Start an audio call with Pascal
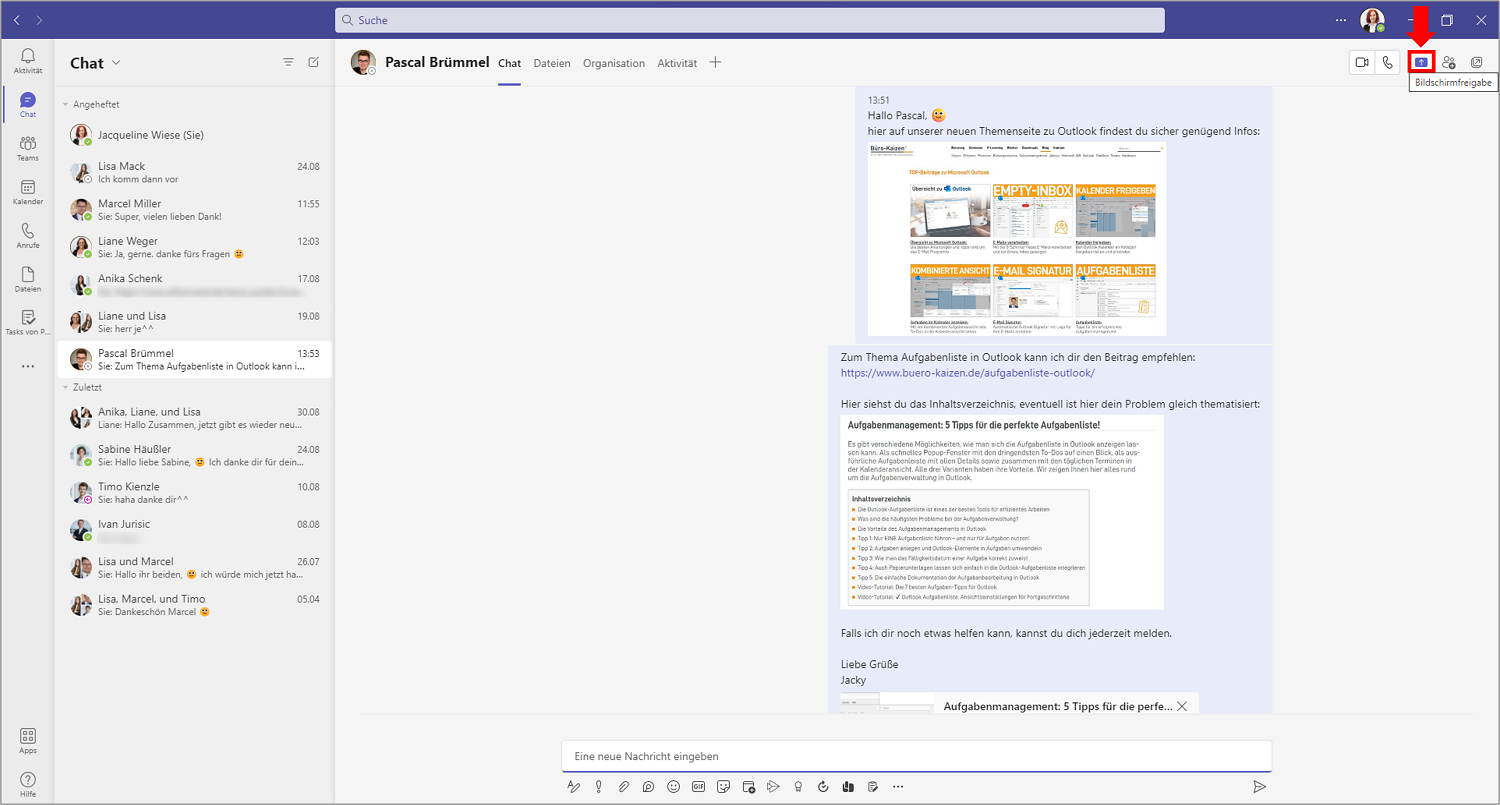This screenshot has width=1500, height=805. tap(1387, 62)
